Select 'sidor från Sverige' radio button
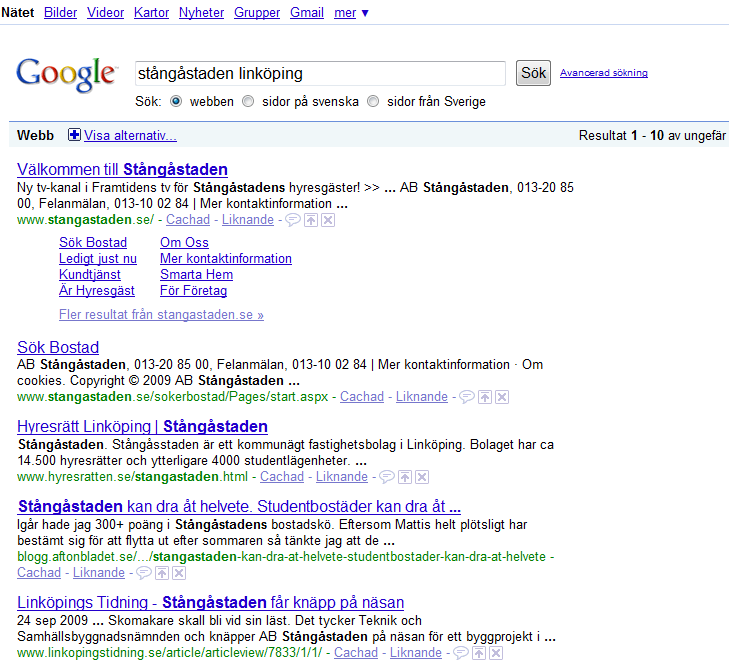 [x=373, y=101]
